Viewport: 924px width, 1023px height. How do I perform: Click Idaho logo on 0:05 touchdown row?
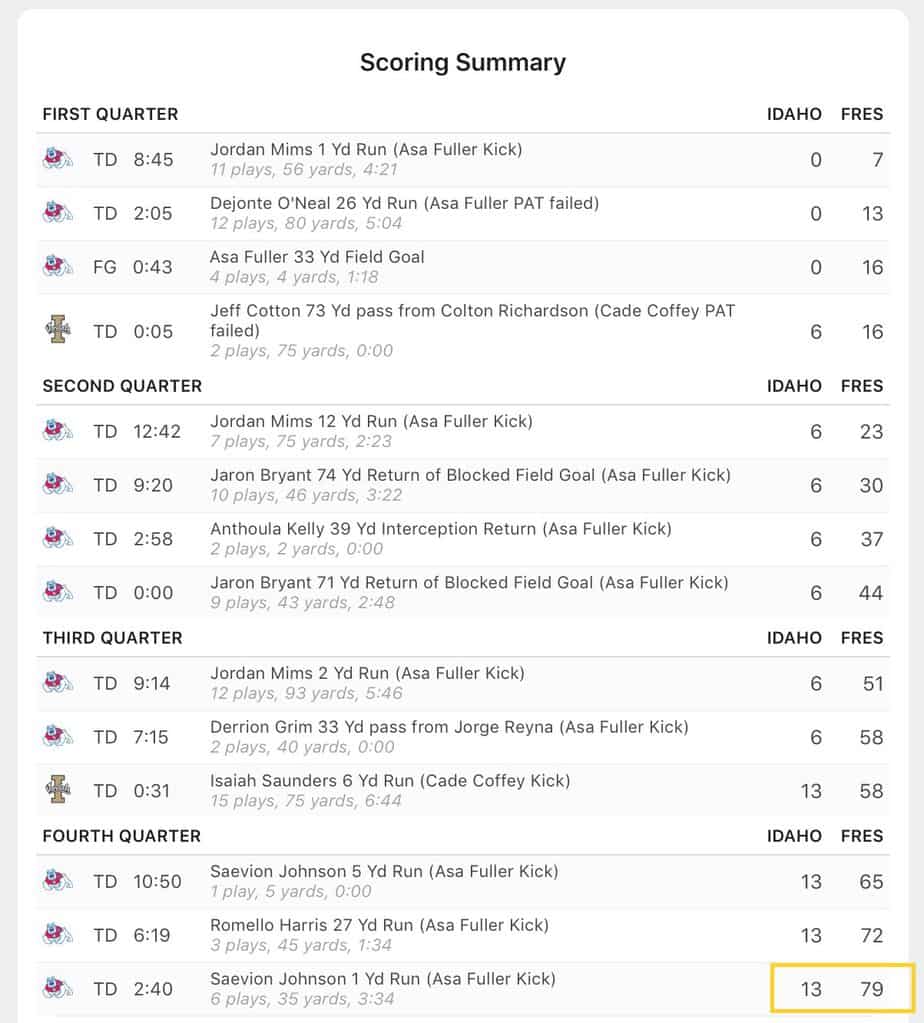[x=57, y=330]
